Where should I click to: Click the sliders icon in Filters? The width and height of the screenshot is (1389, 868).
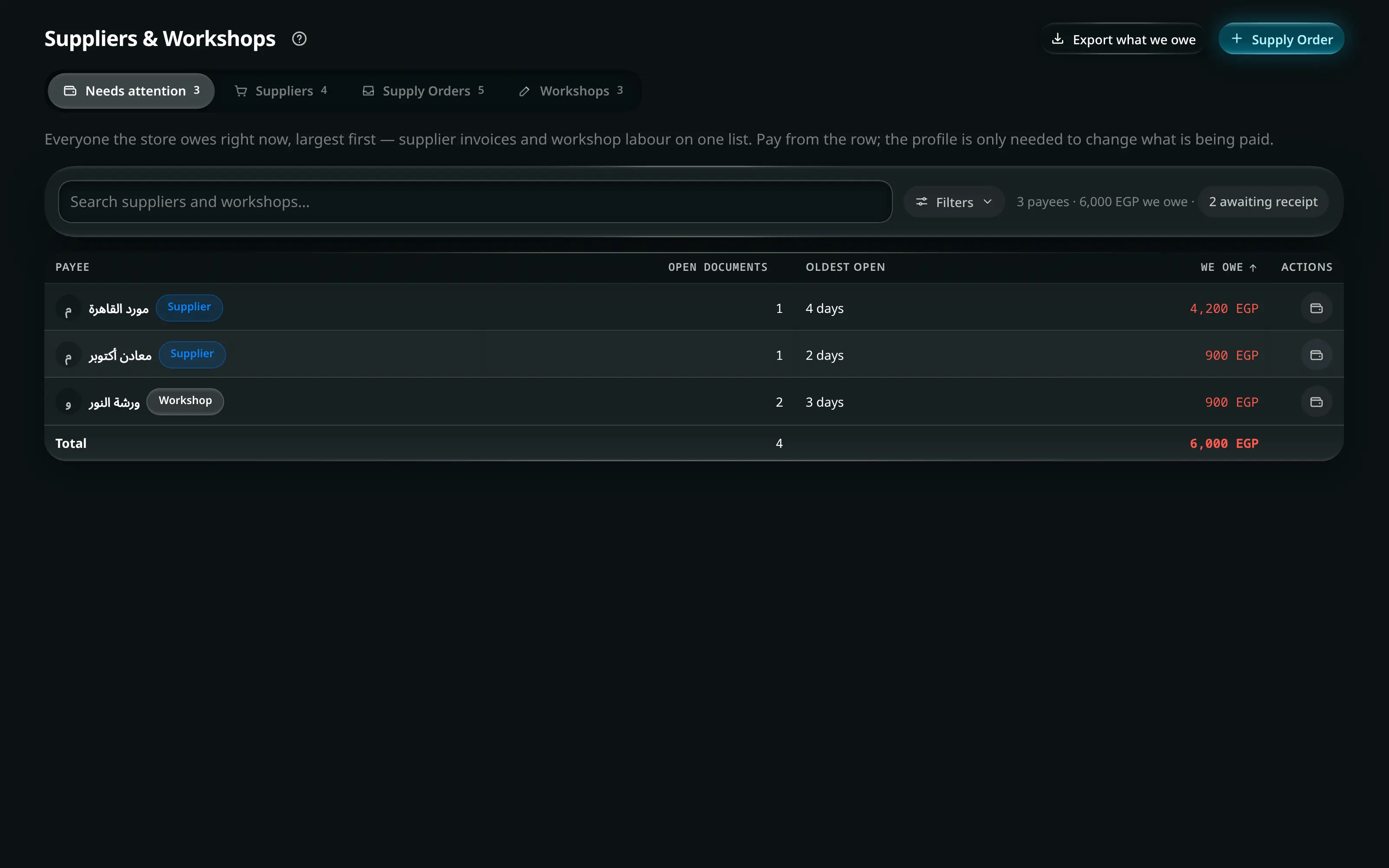click(921, 201)
